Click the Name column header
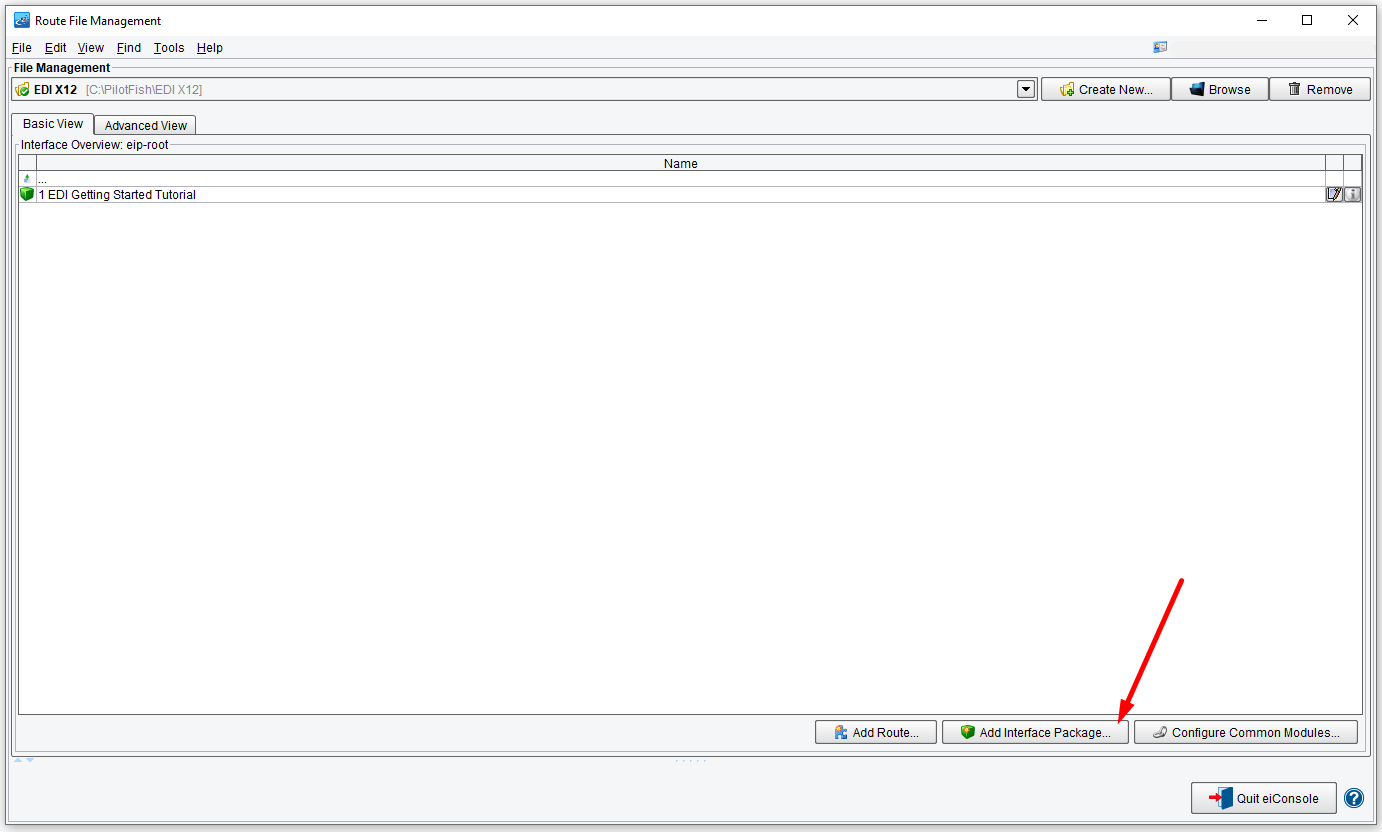 681,163
